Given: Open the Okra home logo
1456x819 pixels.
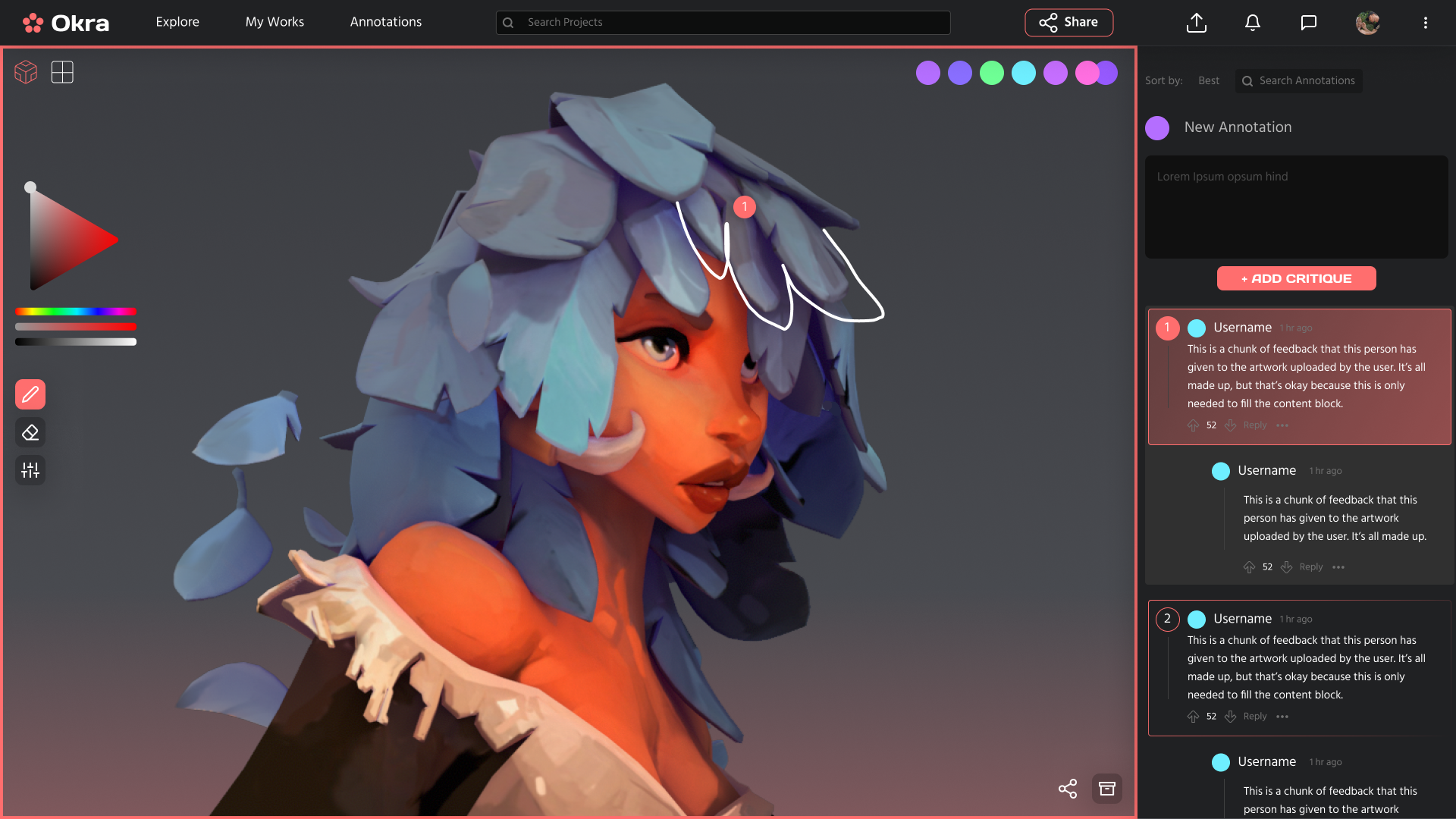Looking at the screenshot, I should [65, 23].
